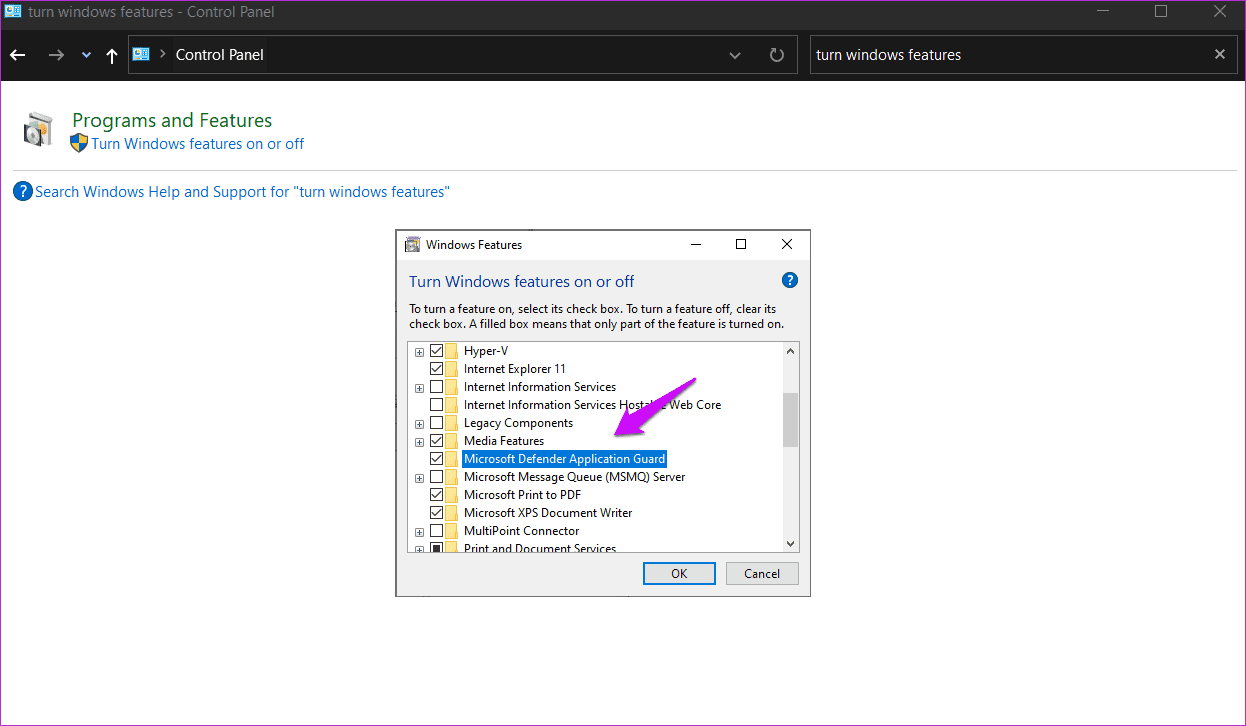The height and width of the screenshot is (726, 1246).
Task: Click Cancel in Windows Features dialog
Action: pos(762,573)
